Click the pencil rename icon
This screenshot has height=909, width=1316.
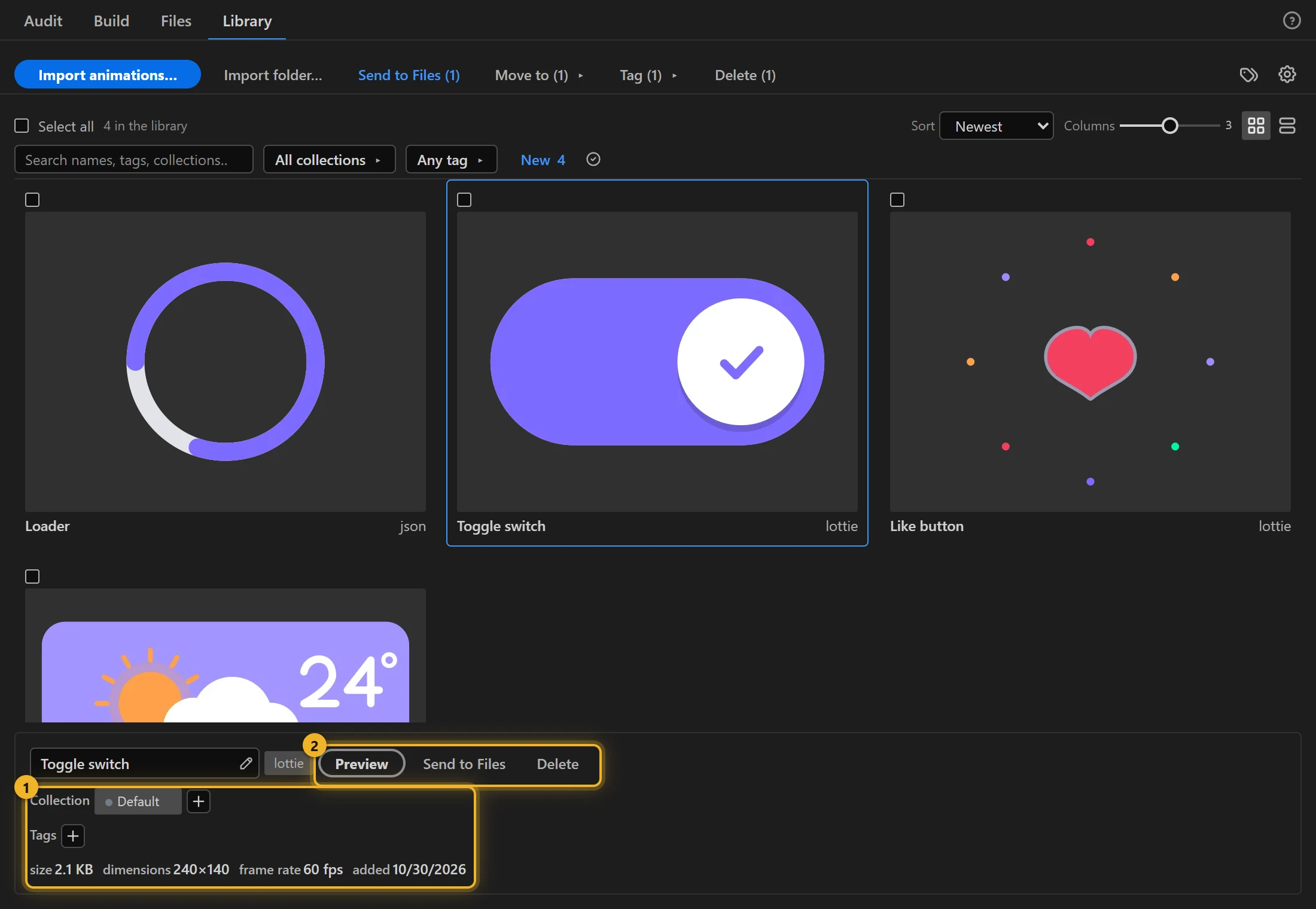point(246,763)
